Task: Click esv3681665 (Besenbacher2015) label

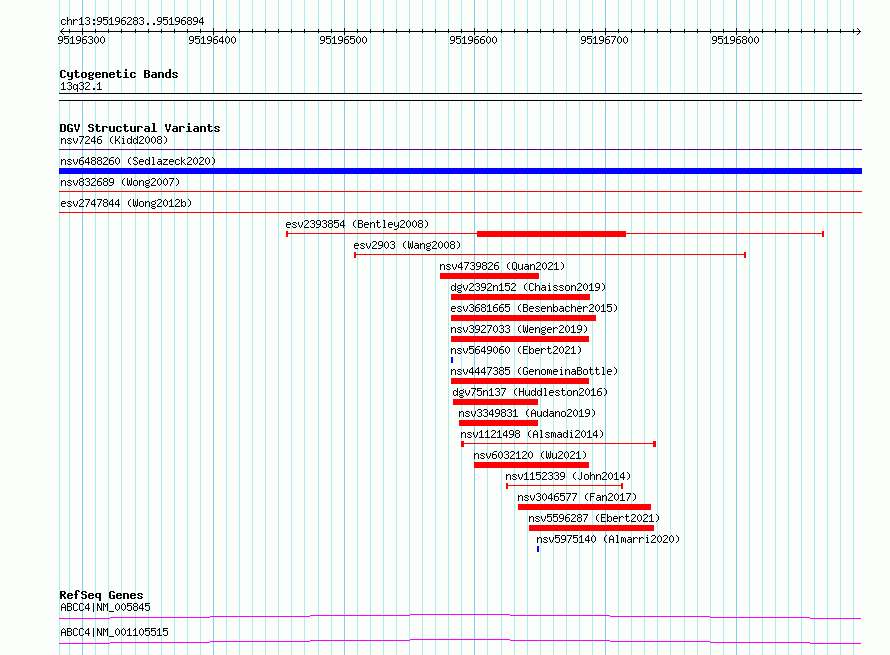Action: 534,308
